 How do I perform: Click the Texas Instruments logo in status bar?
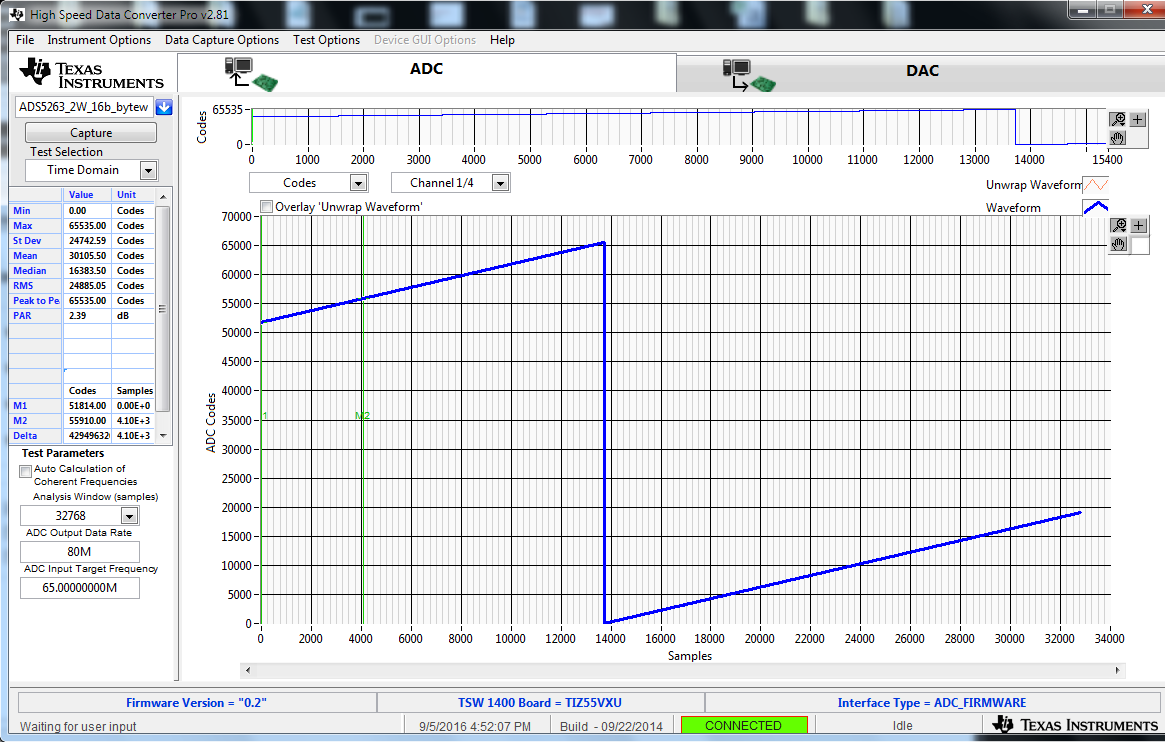click(x=1074, y=725)
